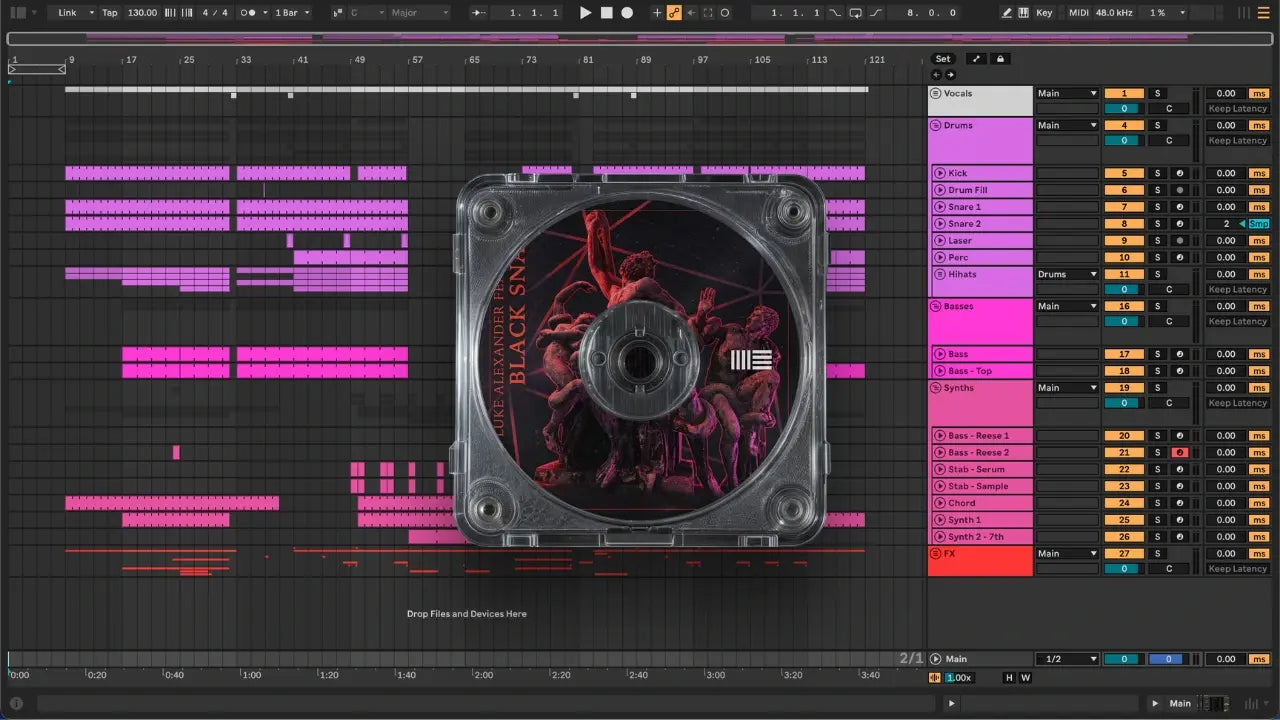Arm the Arrangement Record button
Screen dimensions: 1280x720
[x=627, y=13]
